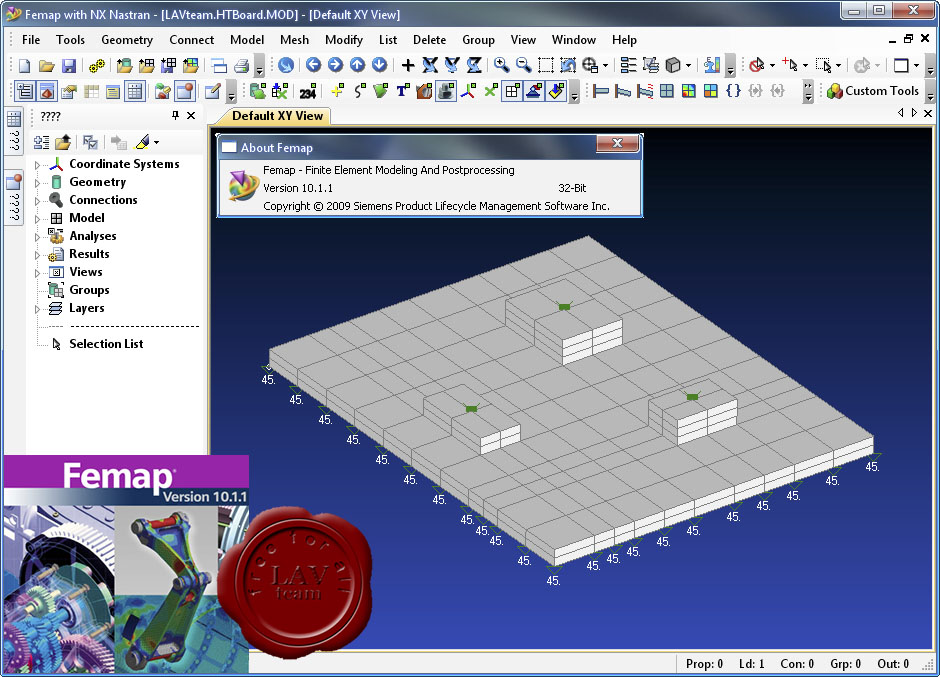Click the Ld: 1 status bar entry
The image size is (940, 677).
752,664
